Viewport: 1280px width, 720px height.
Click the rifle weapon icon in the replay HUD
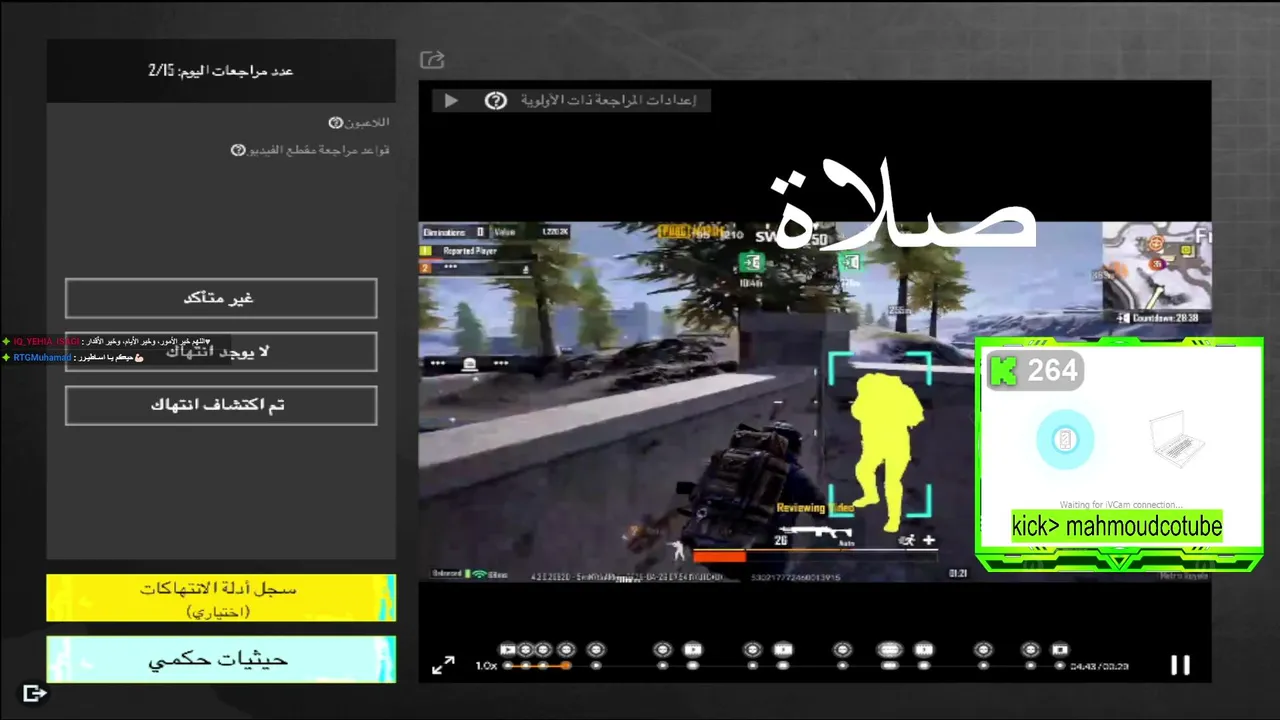[x=817, y=531]
